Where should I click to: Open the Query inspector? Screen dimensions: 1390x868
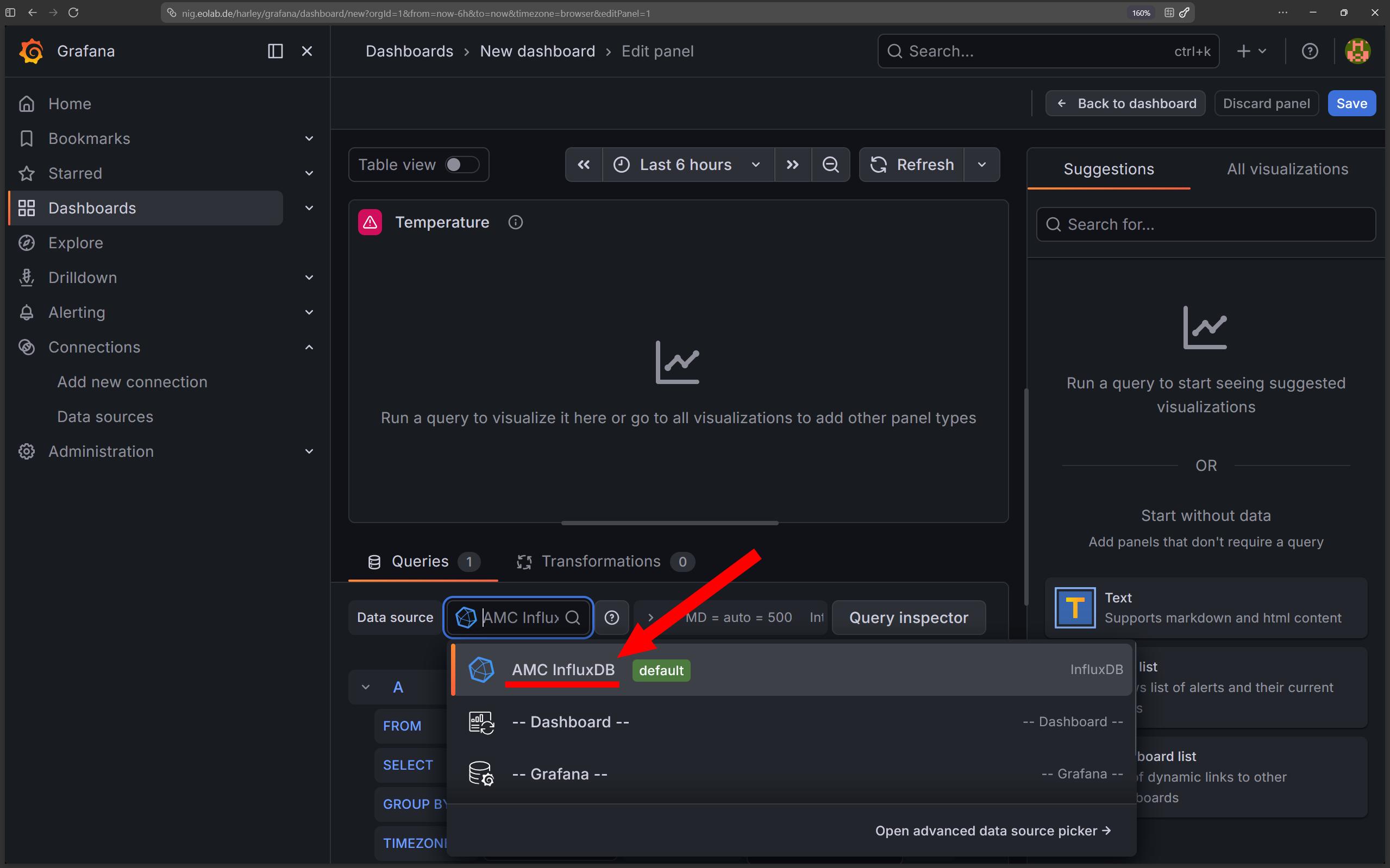coord(909,618)
